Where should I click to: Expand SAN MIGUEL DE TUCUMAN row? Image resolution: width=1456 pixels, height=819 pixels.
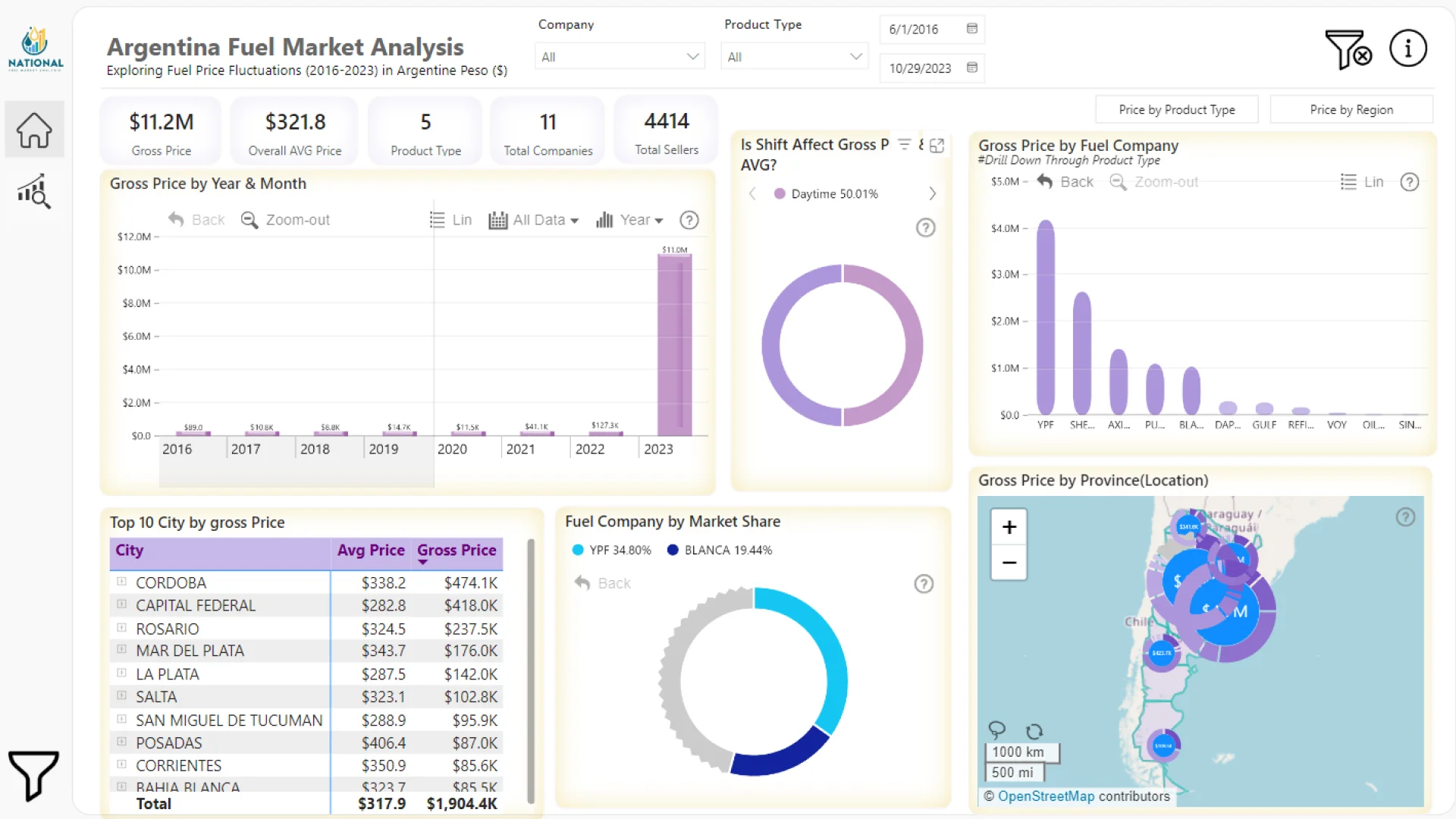(x=121, y=719)
